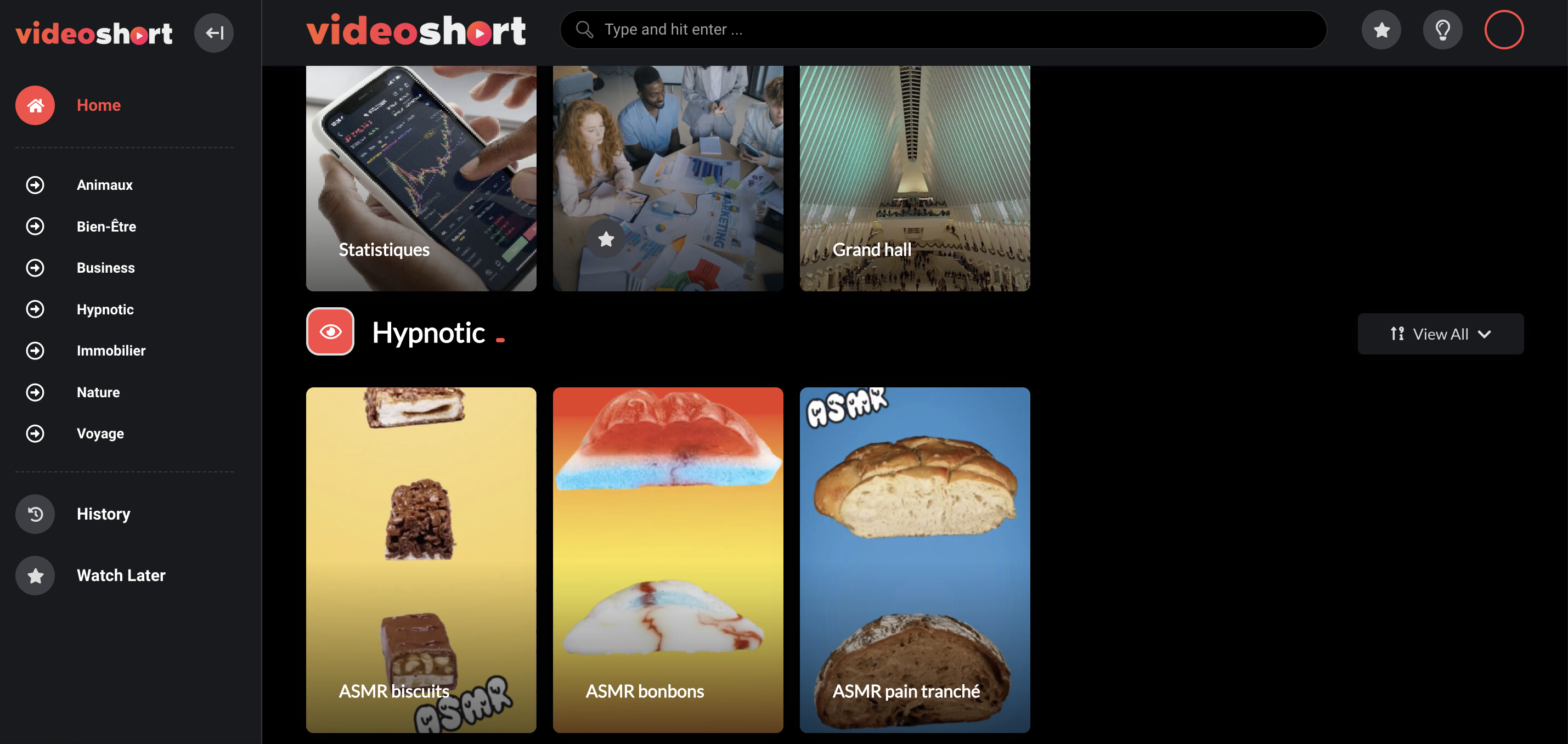
Task: Click the search field in the header
Action: 943,30
